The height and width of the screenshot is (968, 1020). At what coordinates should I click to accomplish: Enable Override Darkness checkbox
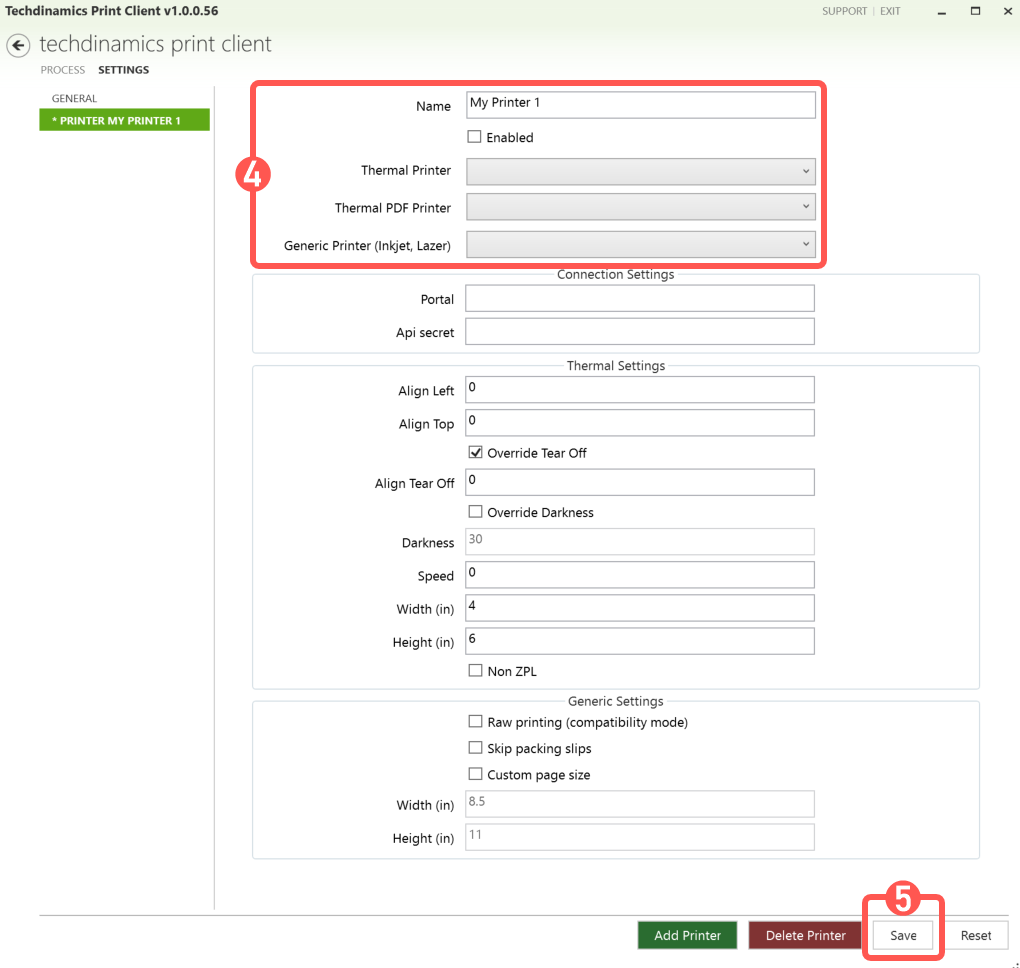(476, 511)
